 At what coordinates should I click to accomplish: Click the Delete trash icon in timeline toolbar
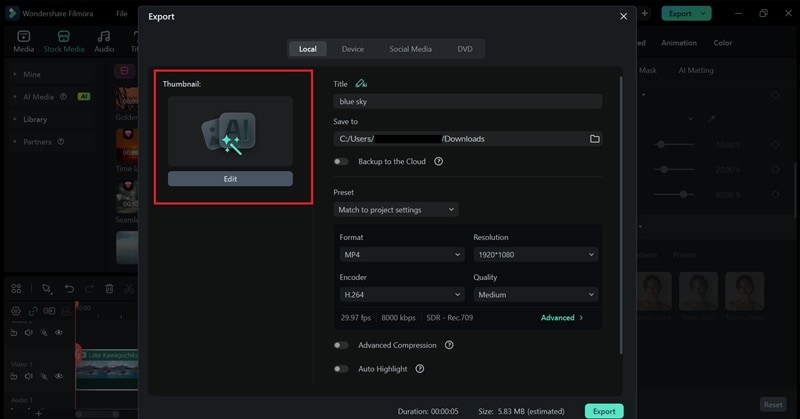pos(109,288)
